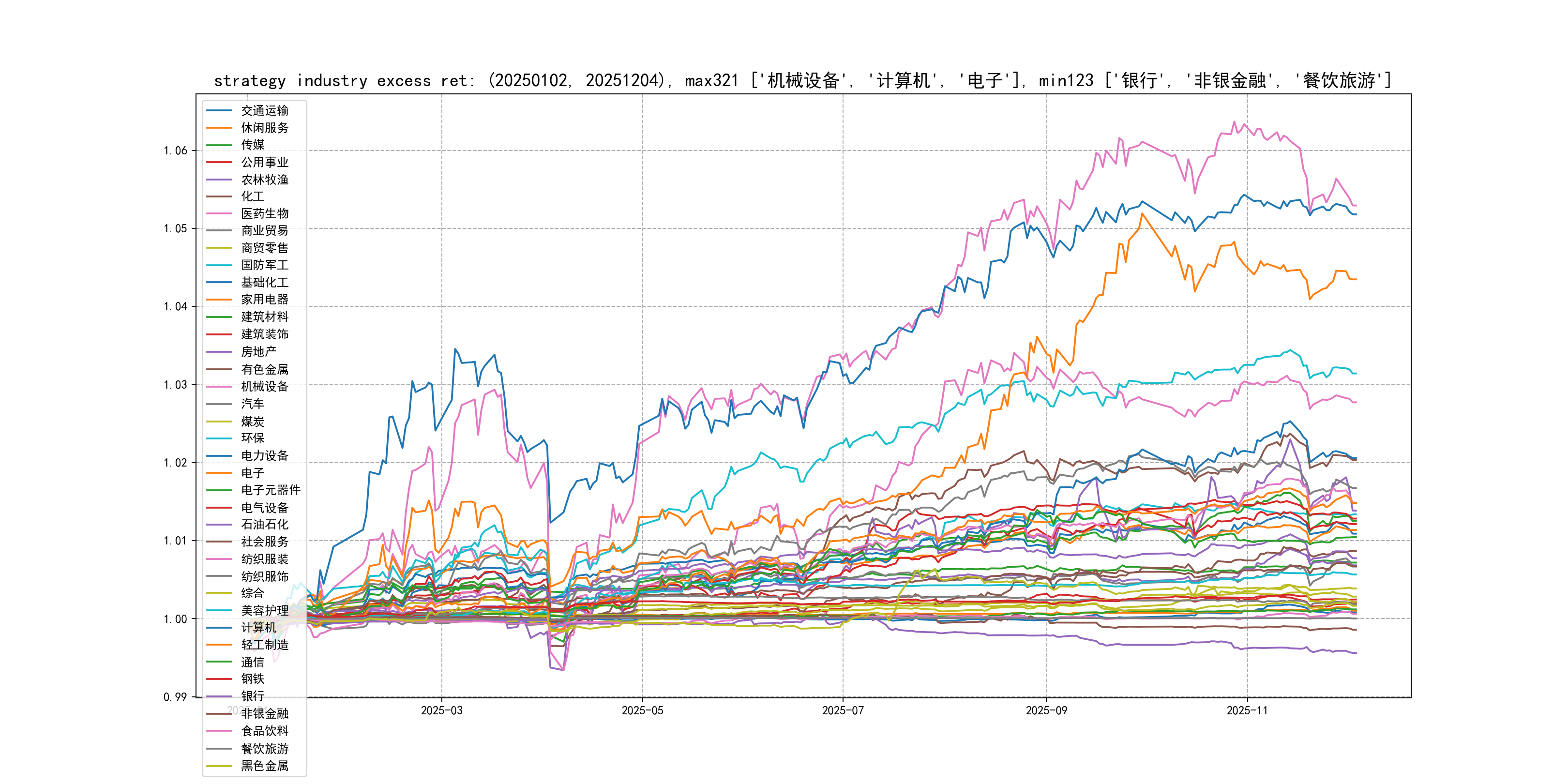Click the 家用电器 legend label

[264, 300]
